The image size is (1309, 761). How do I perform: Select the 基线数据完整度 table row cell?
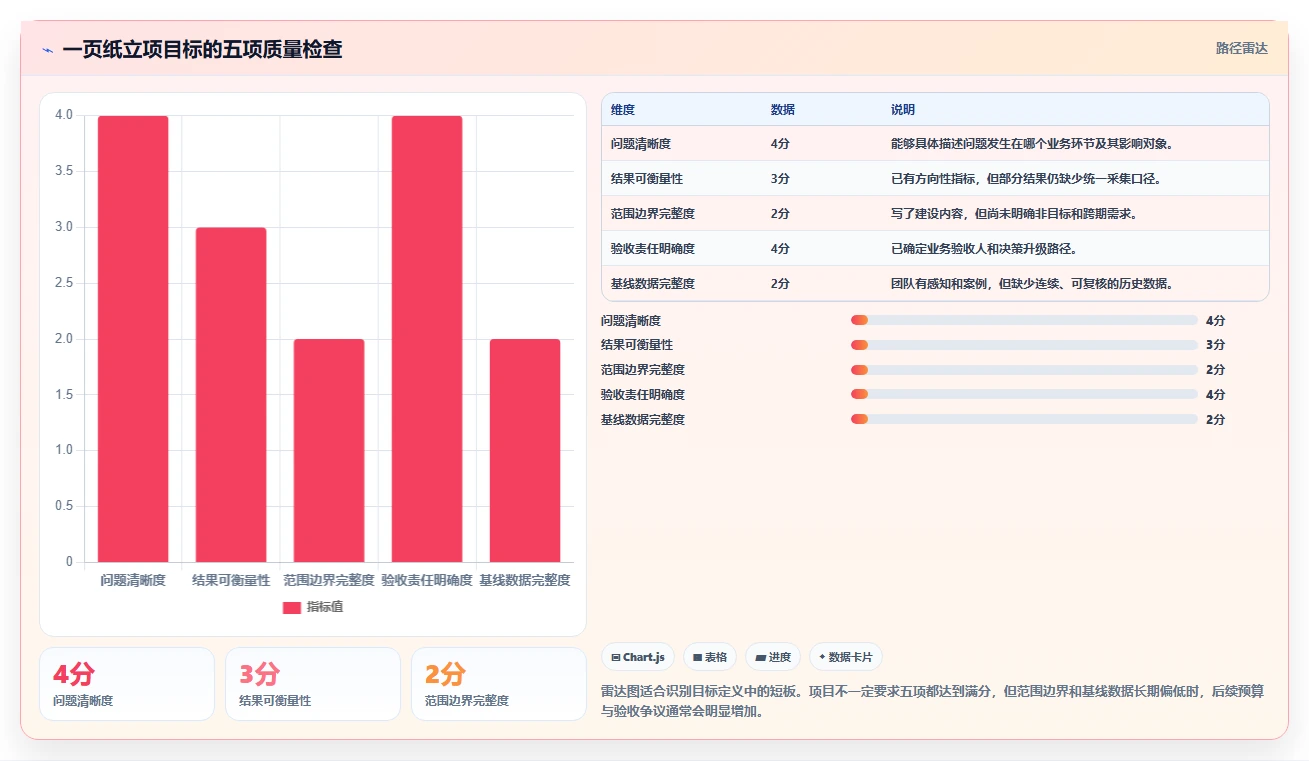[653, 283]
